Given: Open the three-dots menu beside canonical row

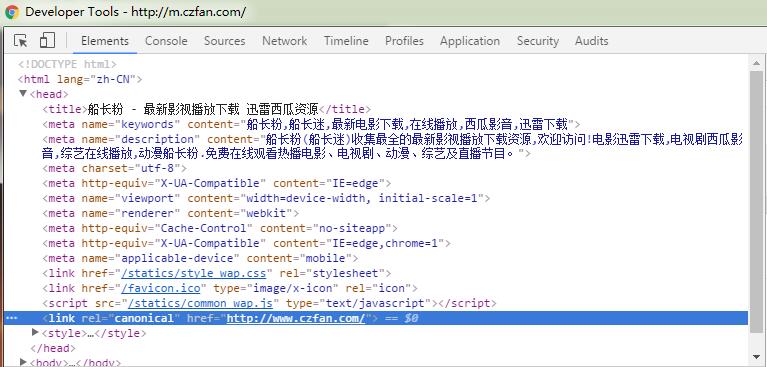Looking at the screenshot, I should click(11, 318).
